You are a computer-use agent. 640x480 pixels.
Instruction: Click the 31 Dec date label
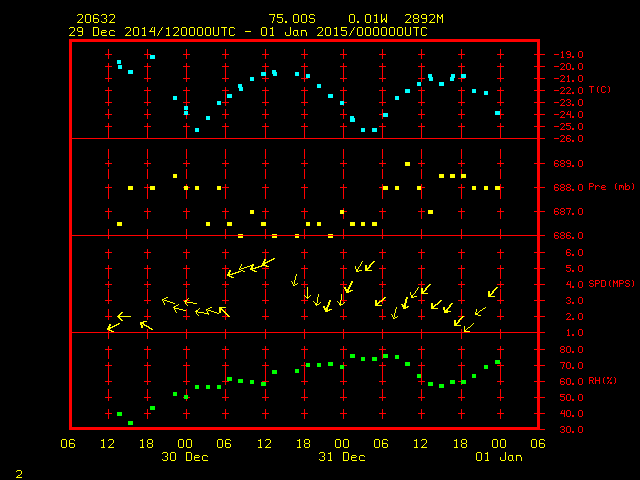[x=342, y=457]
